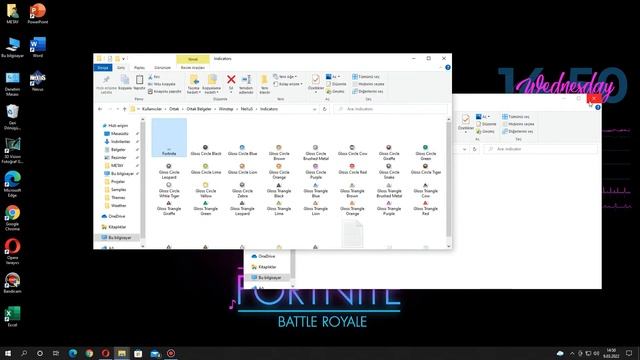Click the File Explorer icon on the taskbar
640x360 pixels.
point(122,353)
